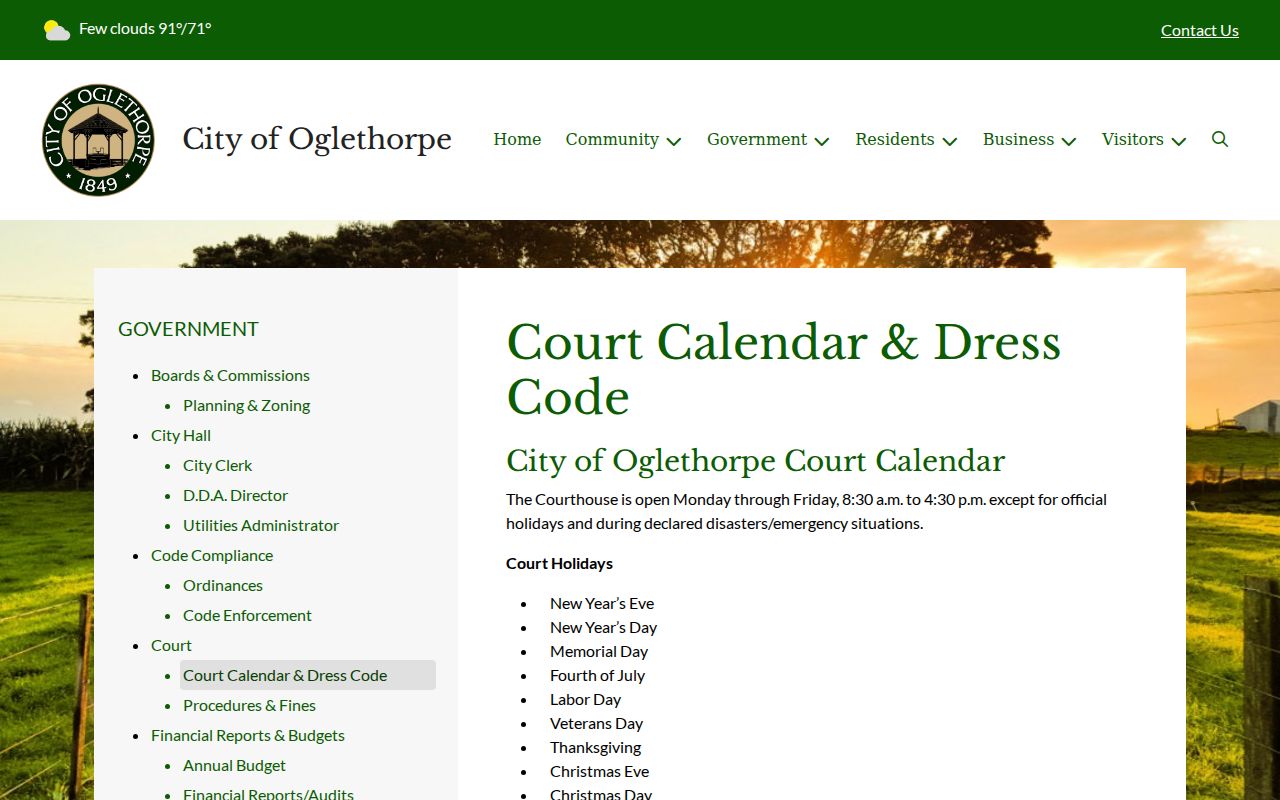Expand the Visitors menu chevron
This screenshot has height=800, width=1280.
point(1179,141)
